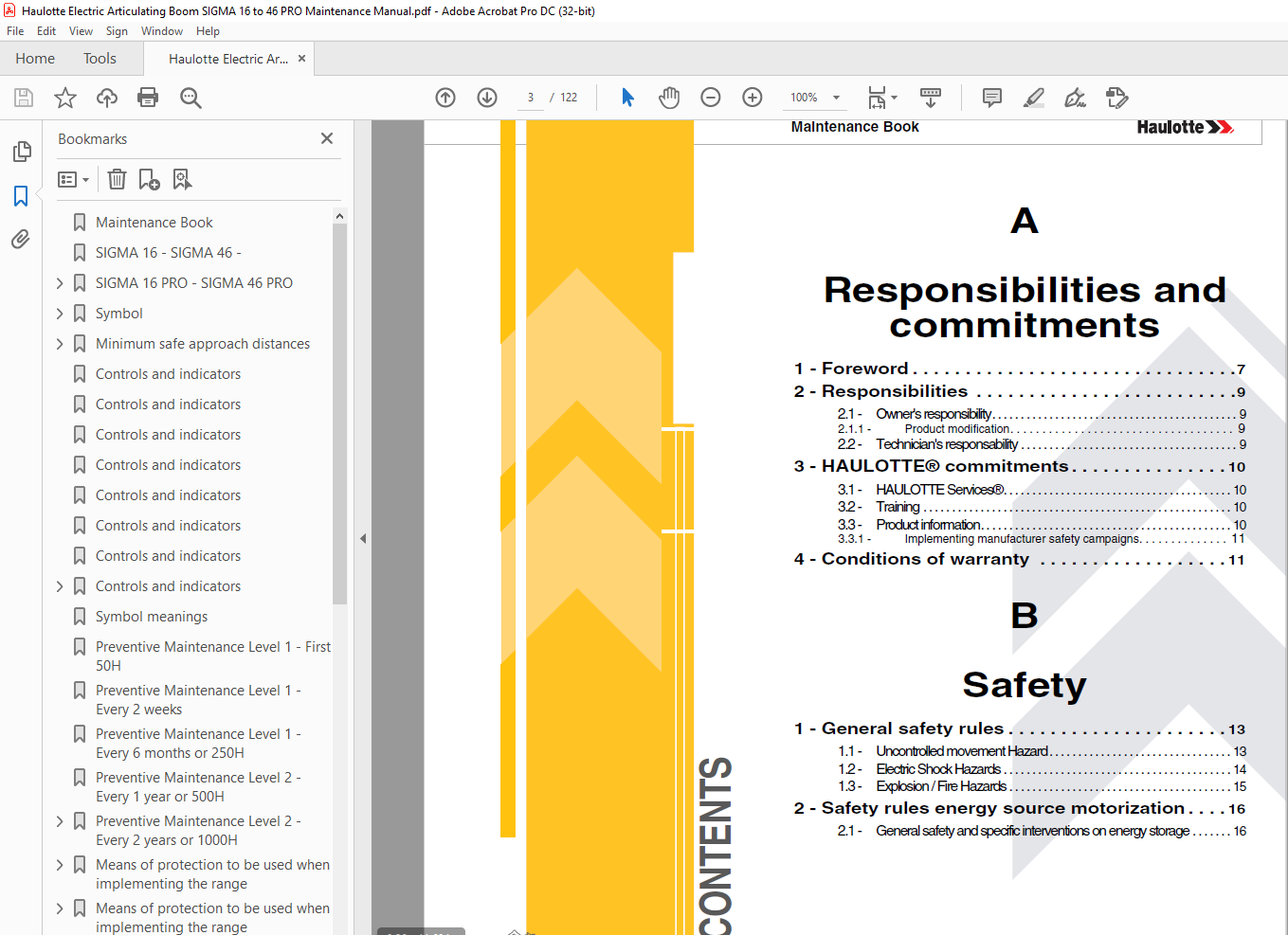This screenshot has height=935, width=1288.
Task: Open Every 1 year or 500H bookmark
Action: click(x=198, y=787)
